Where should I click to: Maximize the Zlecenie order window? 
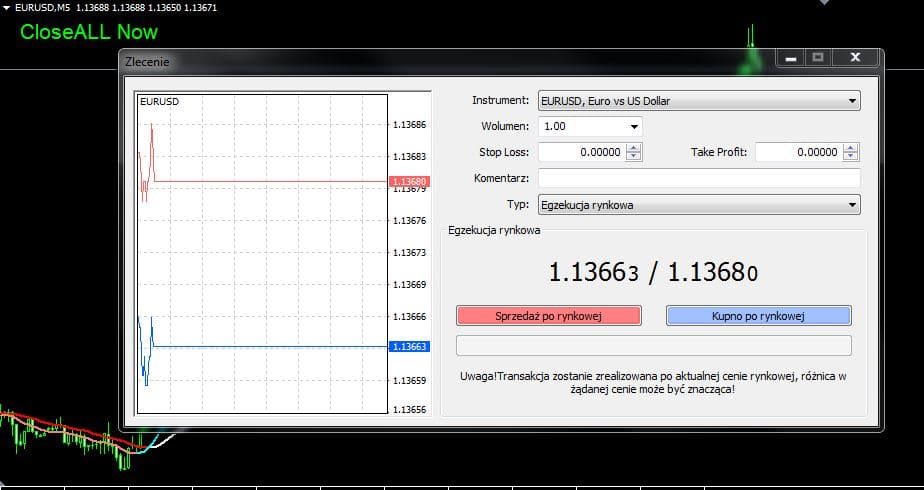817,59
